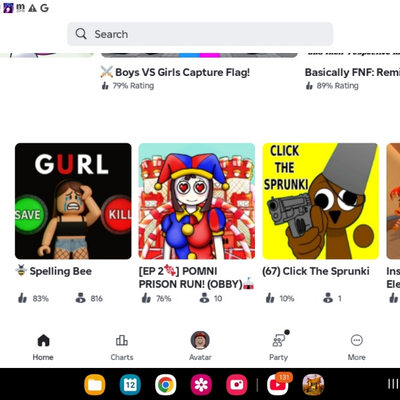Image resolution: width=400 pixels, height=400 pixels.
Task: Launch the Files folder app in taskbar
Action: point(95,385)
